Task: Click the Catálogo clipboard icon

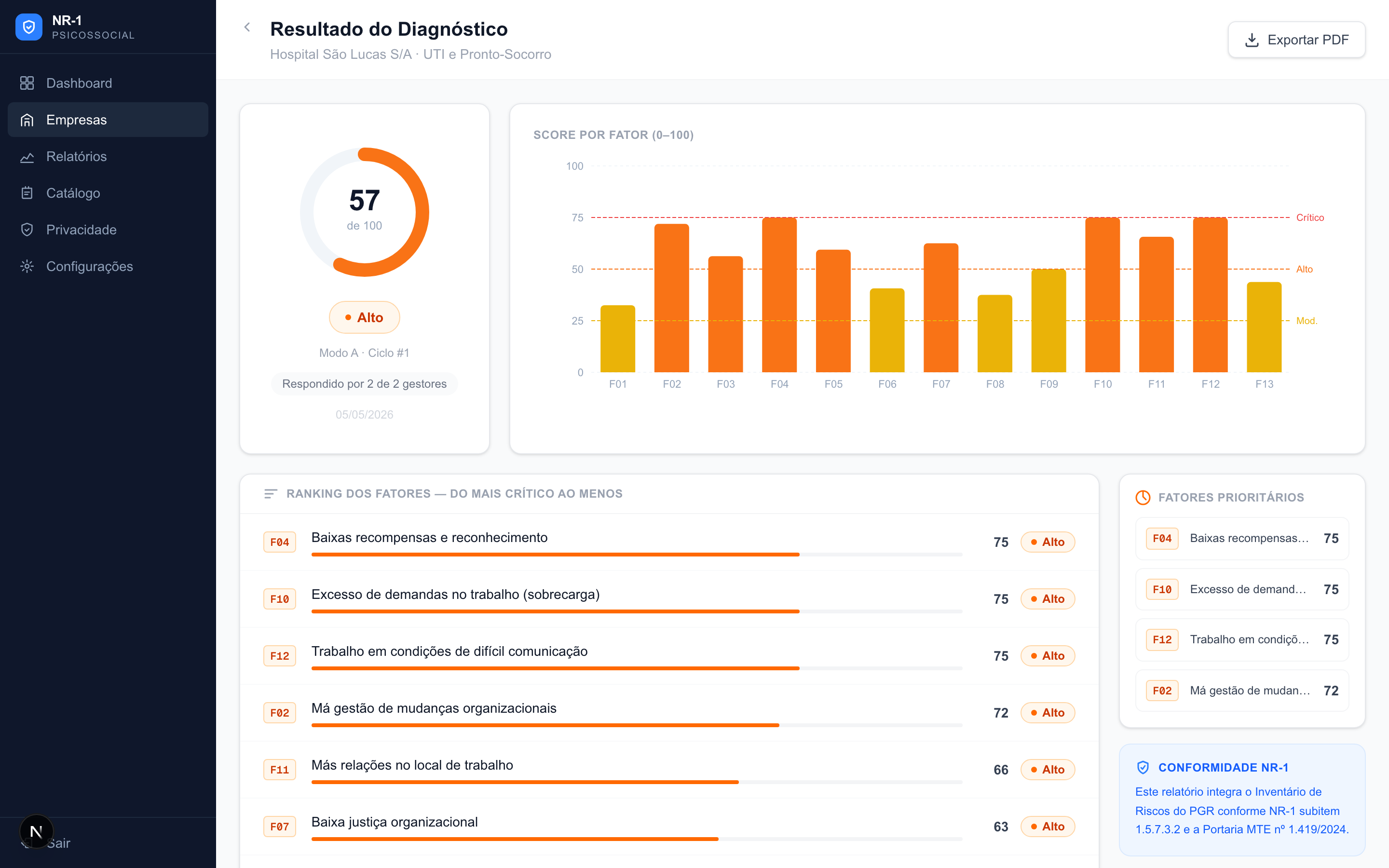Action: (27, 193)
